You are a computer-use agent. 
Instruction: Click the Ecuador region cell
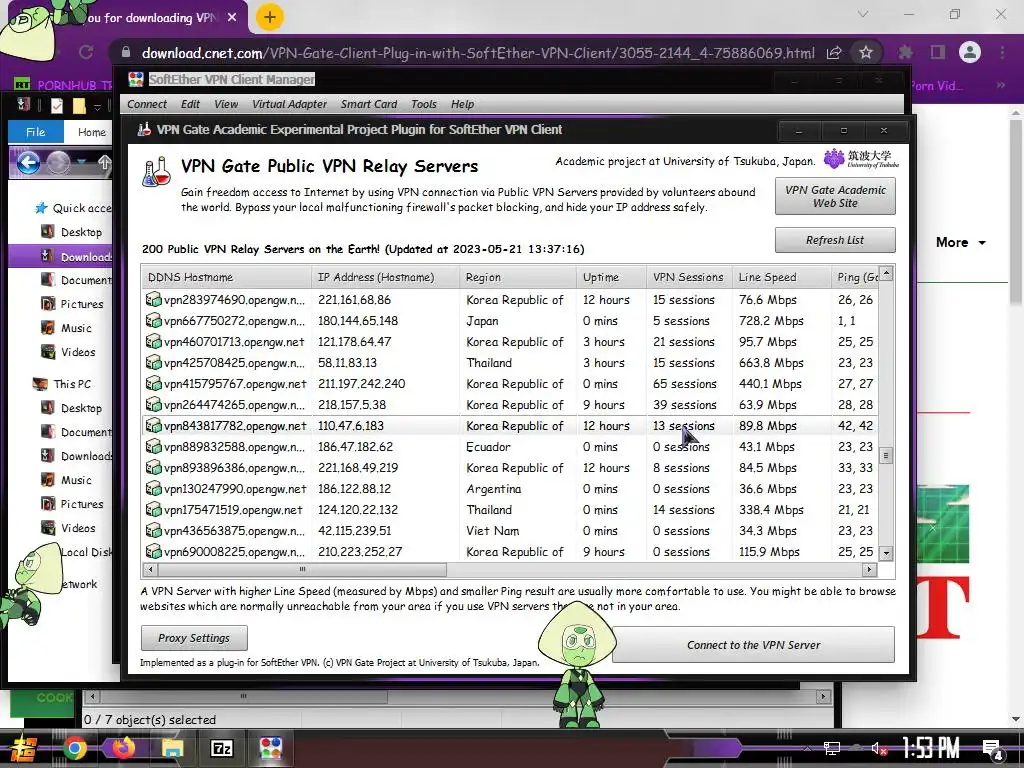coord(488,447)
